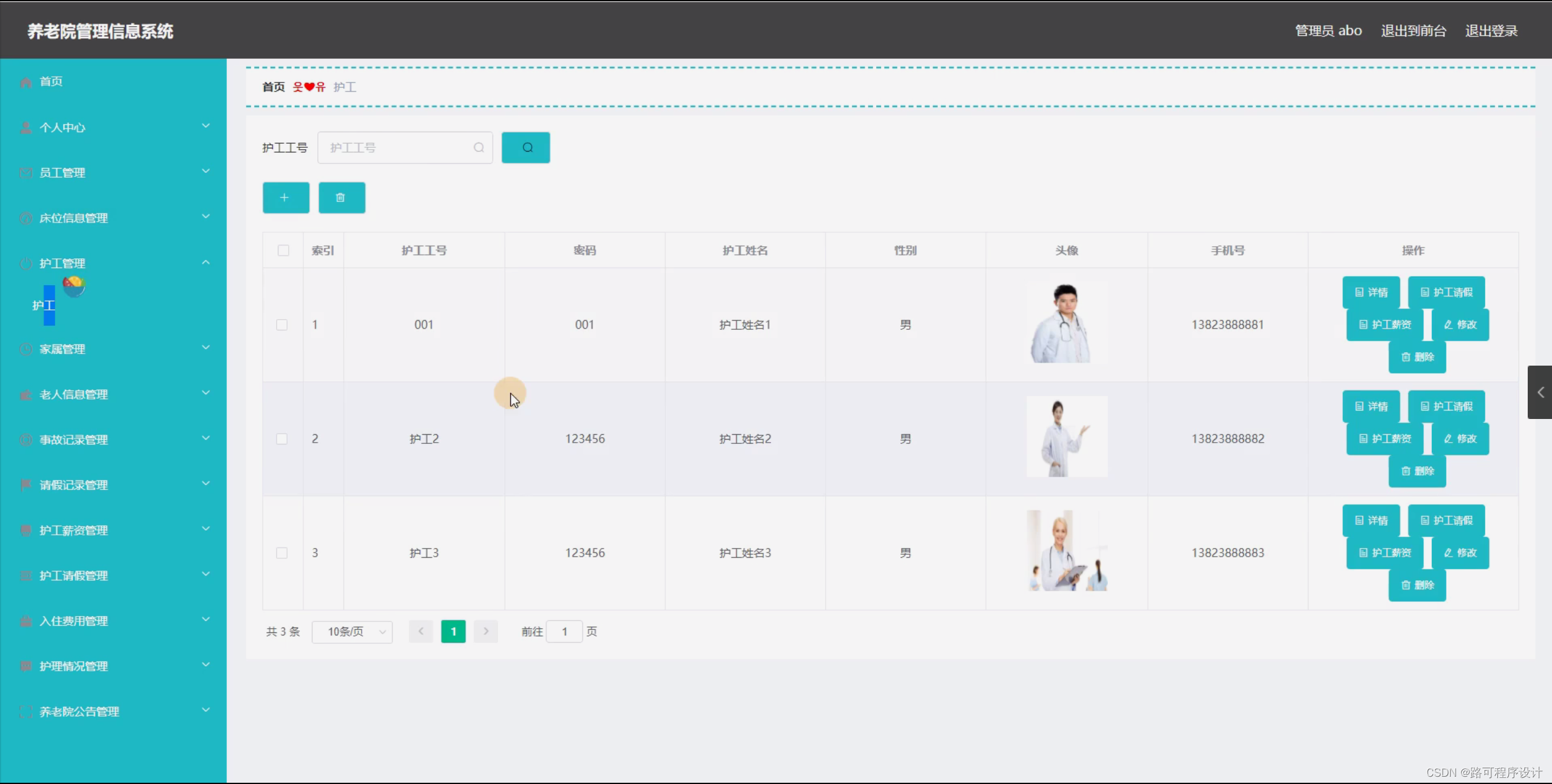This screenshot has width=1552, height=784.
Task: Open 首页 from the breadcrumb
Action: pos(273,87)
